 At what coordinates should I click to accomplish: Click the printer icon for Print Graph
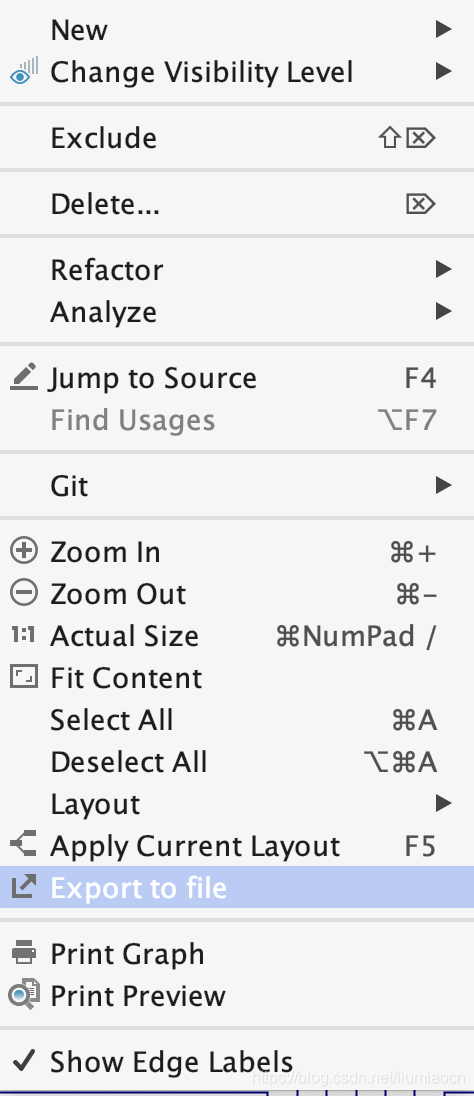tap(24, 953)
